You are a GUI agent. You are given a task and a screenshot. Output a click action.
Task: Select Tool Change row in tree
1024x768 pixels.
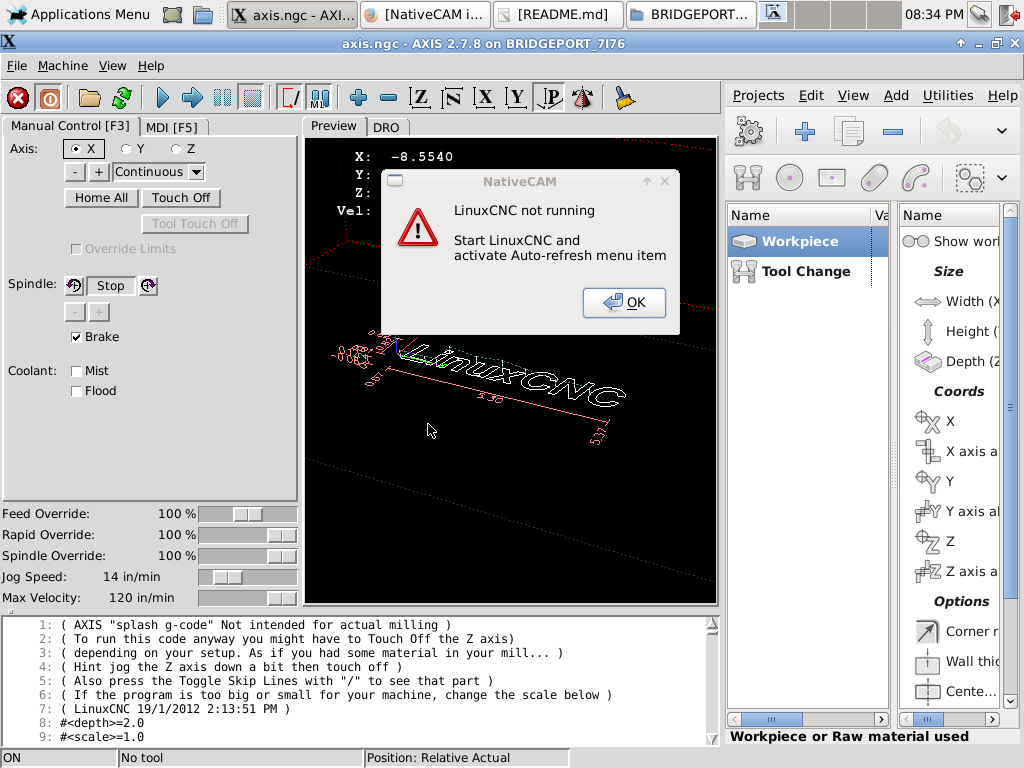(808, 272)
